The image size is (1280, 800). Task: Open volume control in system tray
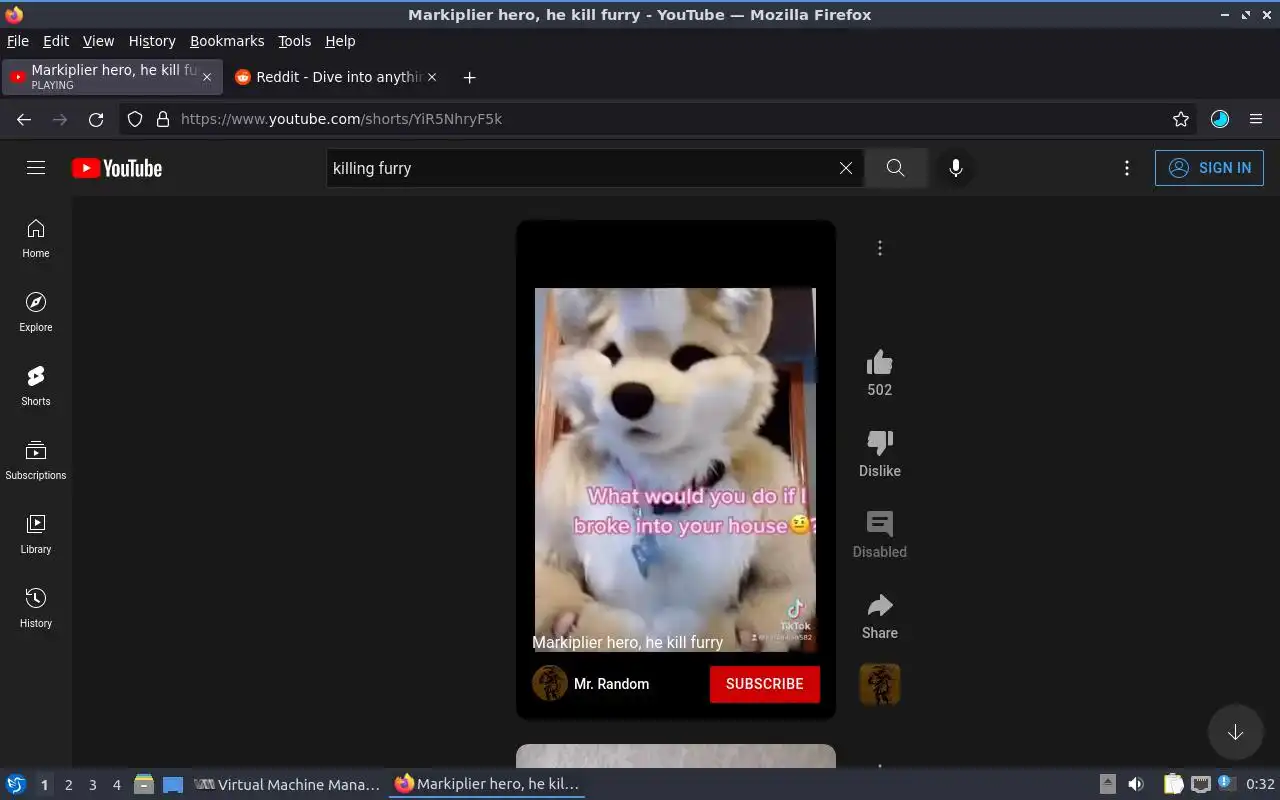point(1136,784)
